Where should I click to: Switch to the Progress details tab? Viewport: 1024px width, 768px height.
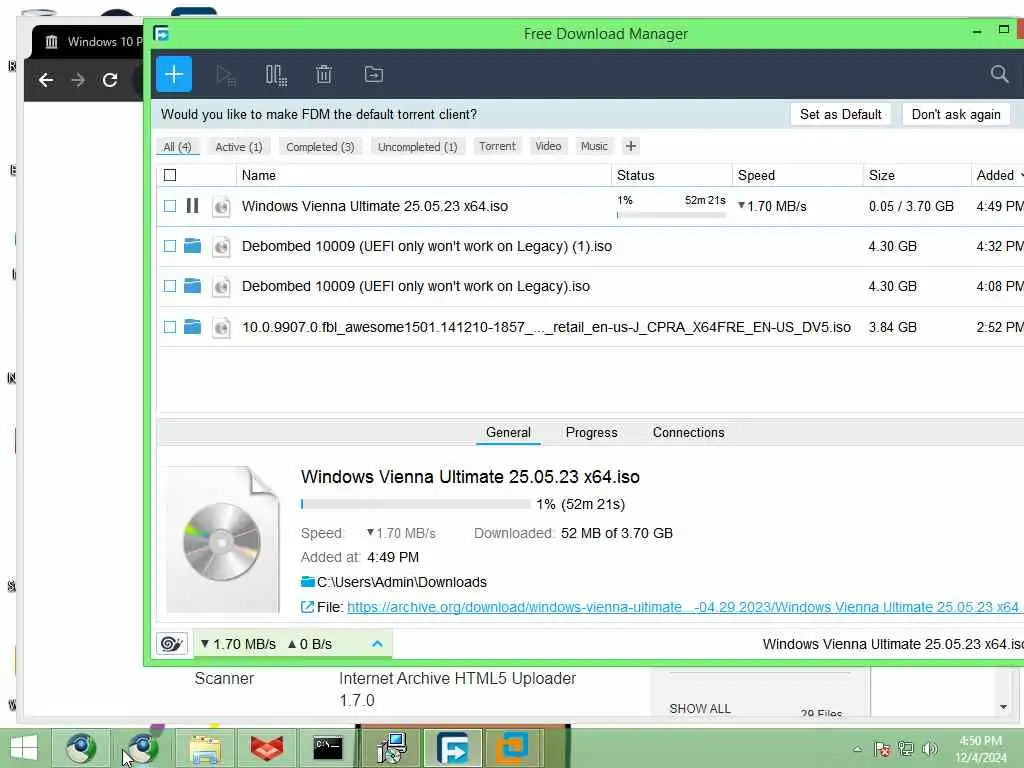592,432
